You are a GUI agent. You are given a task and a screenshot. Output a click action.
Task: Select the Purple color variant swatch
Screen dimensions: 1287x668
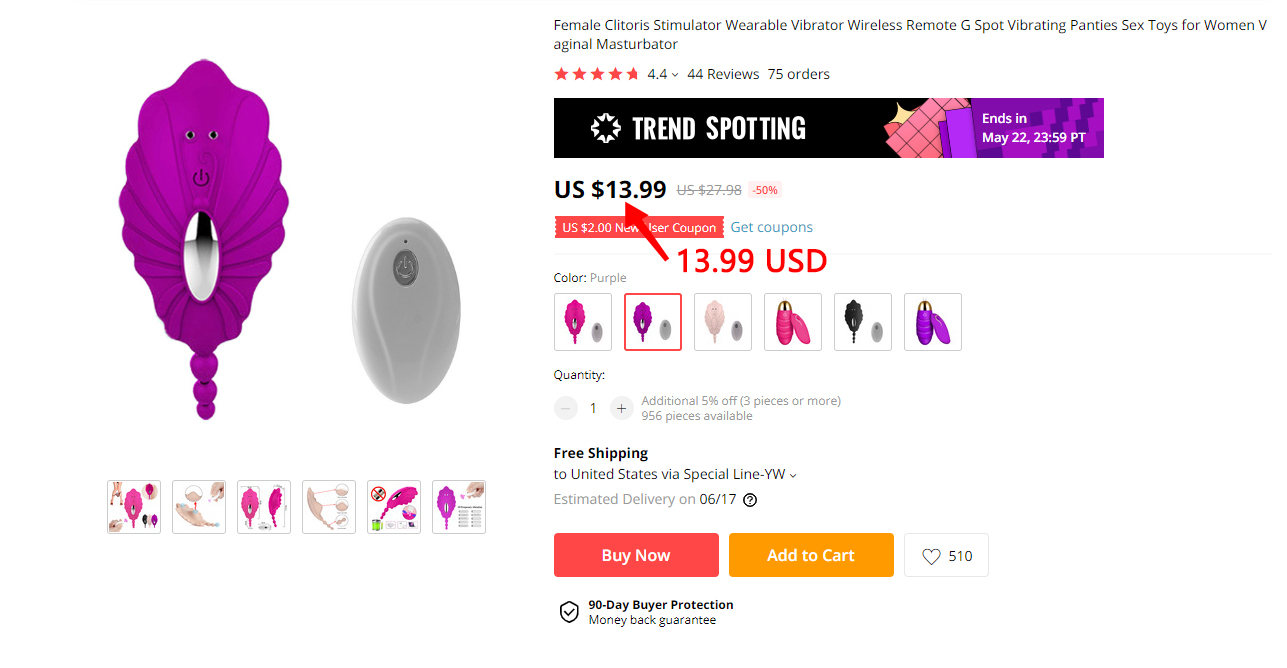[653, 322]
